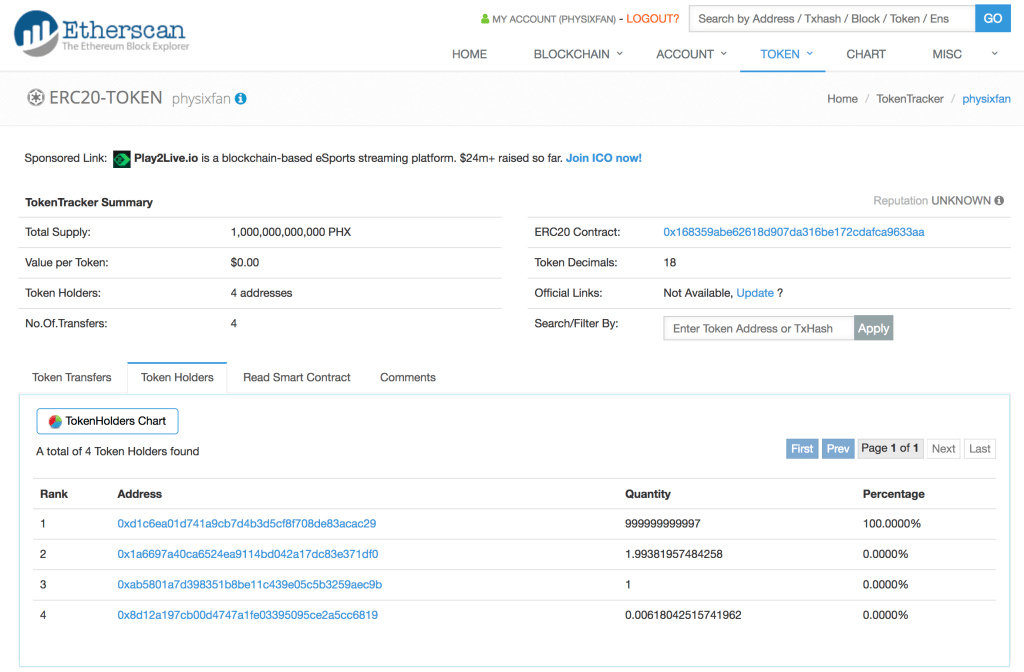Open the MISC dropdown chevron

click(x=994, y=54)
